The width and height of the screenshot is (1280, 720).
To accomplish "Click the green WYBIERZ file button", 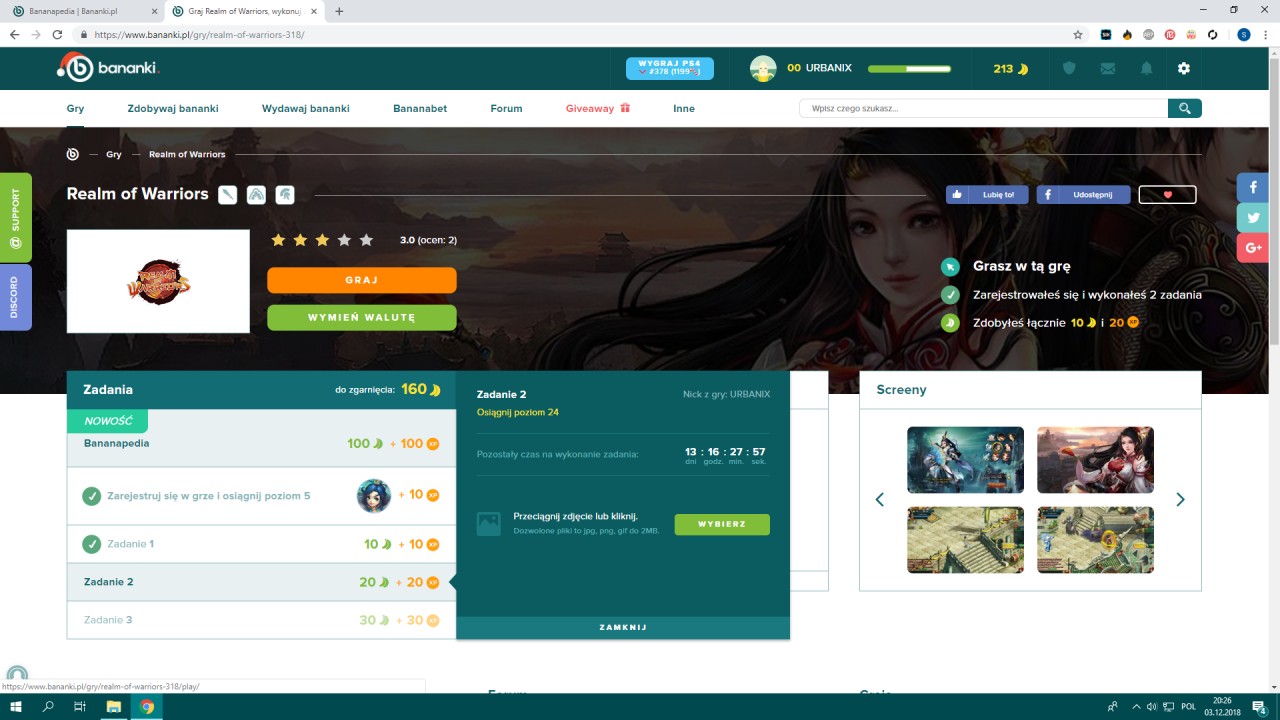I will coord(722,524).
